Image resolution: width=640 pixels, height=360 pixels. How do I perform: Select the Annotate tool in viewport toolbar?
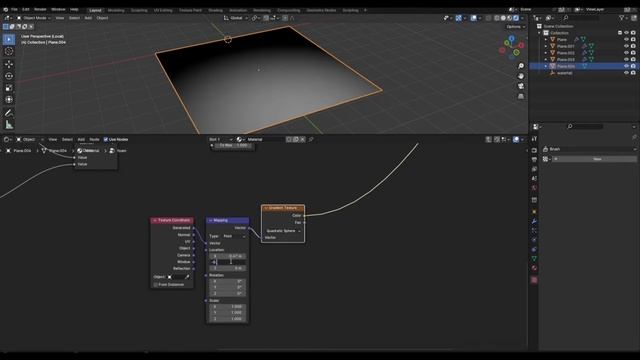(x=9, y=113)
